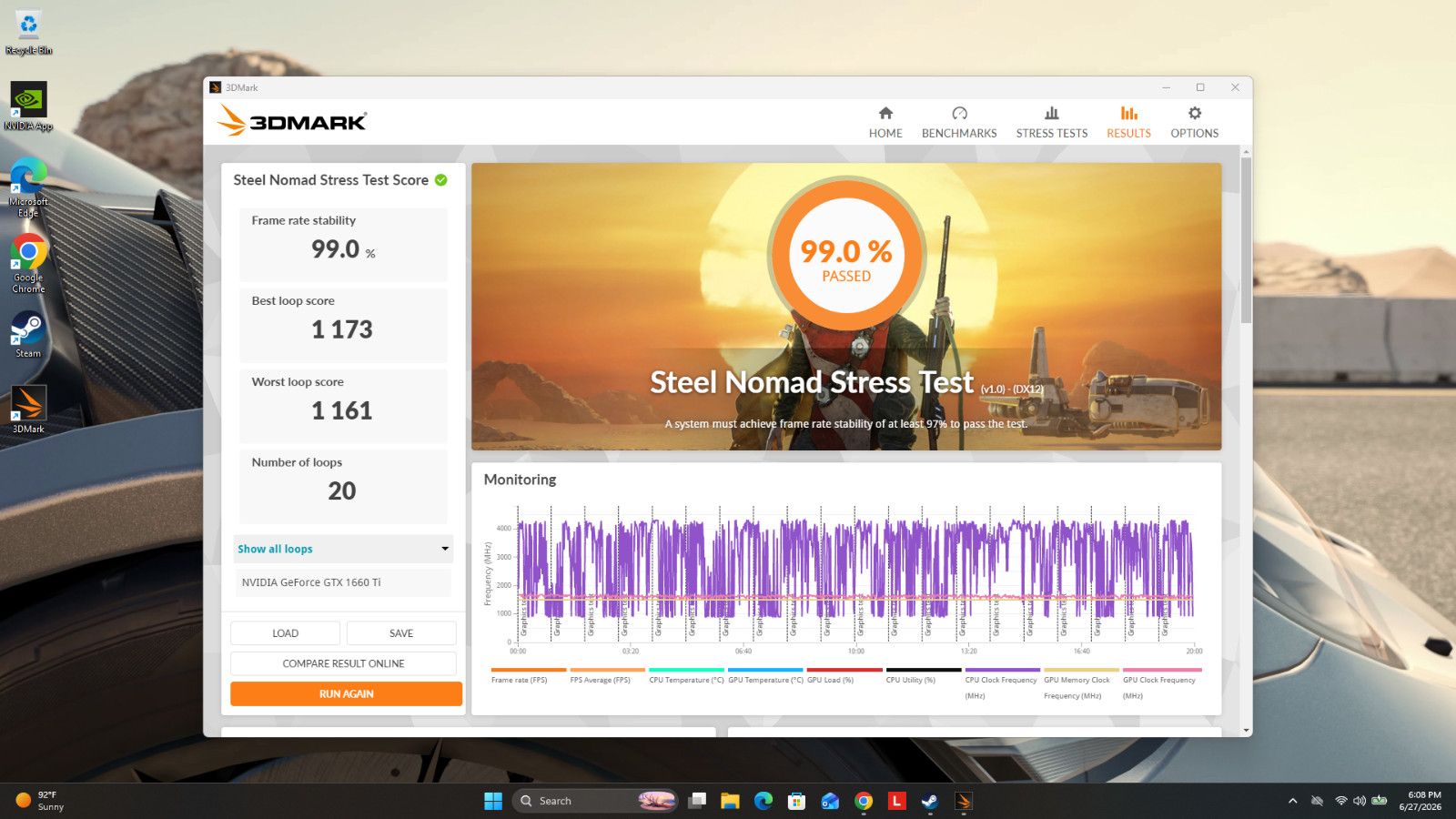Open Steam desktop shortcut
The image size is (1456, 819).
[x=28, y=334]
